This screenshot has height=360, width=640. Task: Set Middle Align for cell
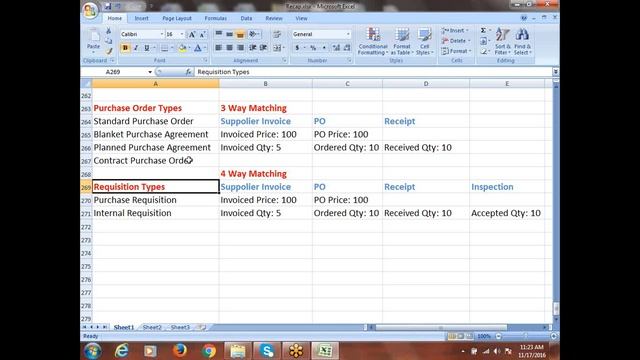(x=229, y=34)
